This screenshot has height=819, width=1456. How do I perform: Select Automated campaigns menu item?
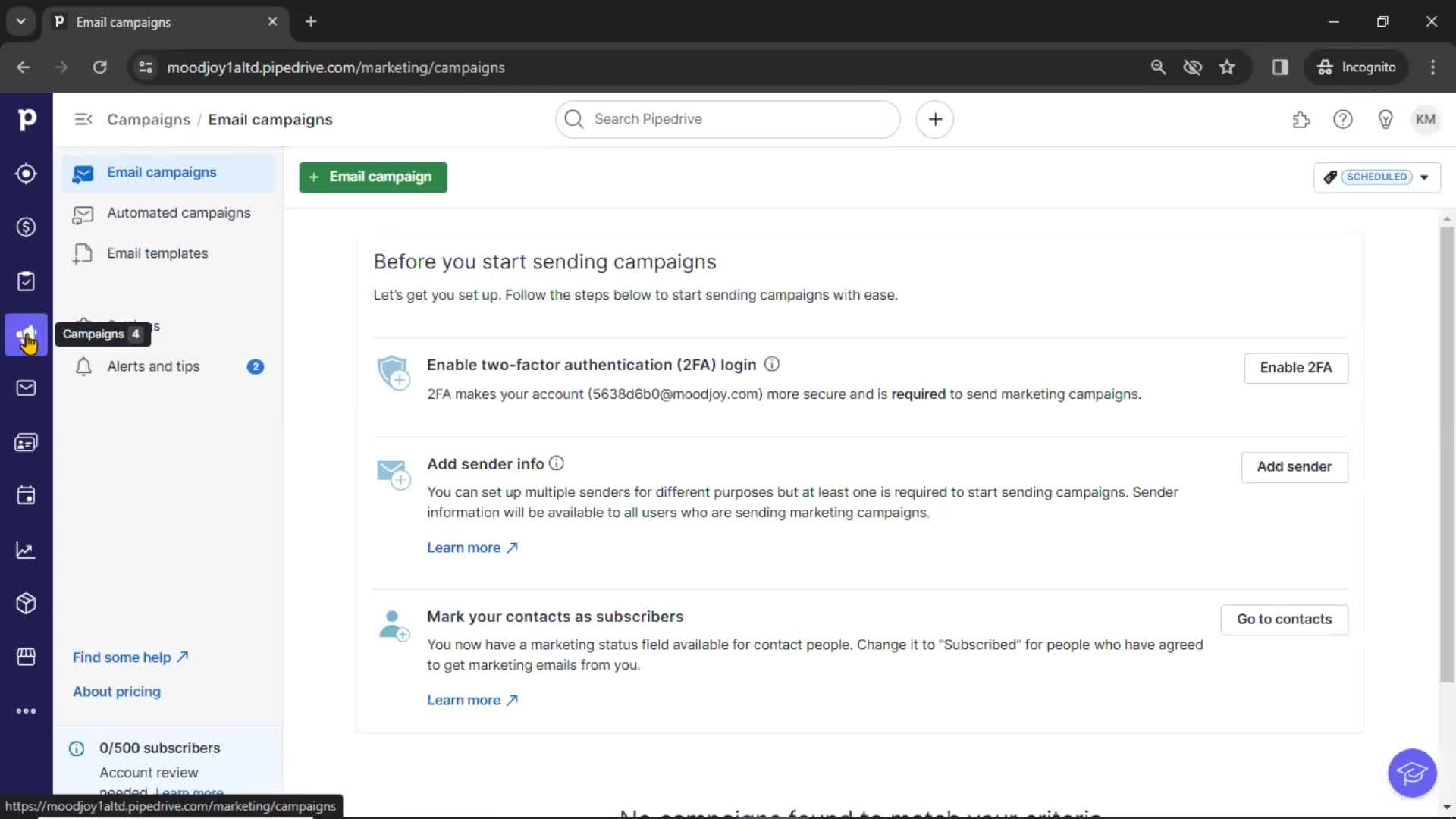179,212
